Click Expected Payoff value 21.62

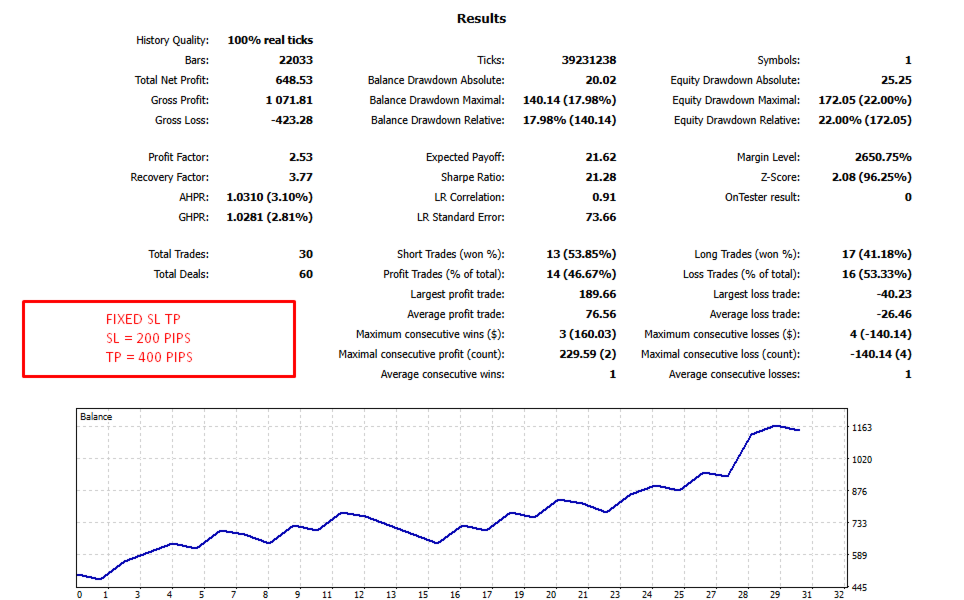[x=601, y=157]
